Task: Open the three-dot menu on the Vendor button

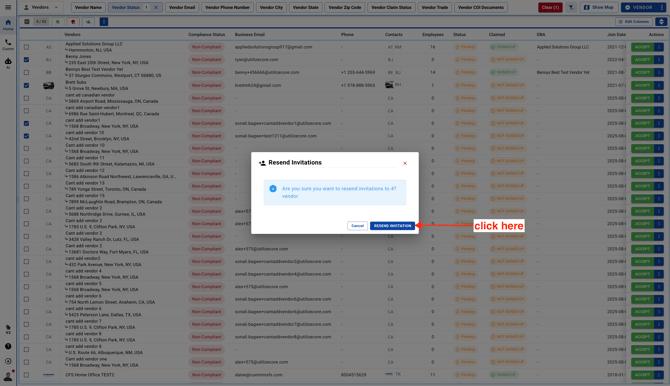Action: click(662, 7)
